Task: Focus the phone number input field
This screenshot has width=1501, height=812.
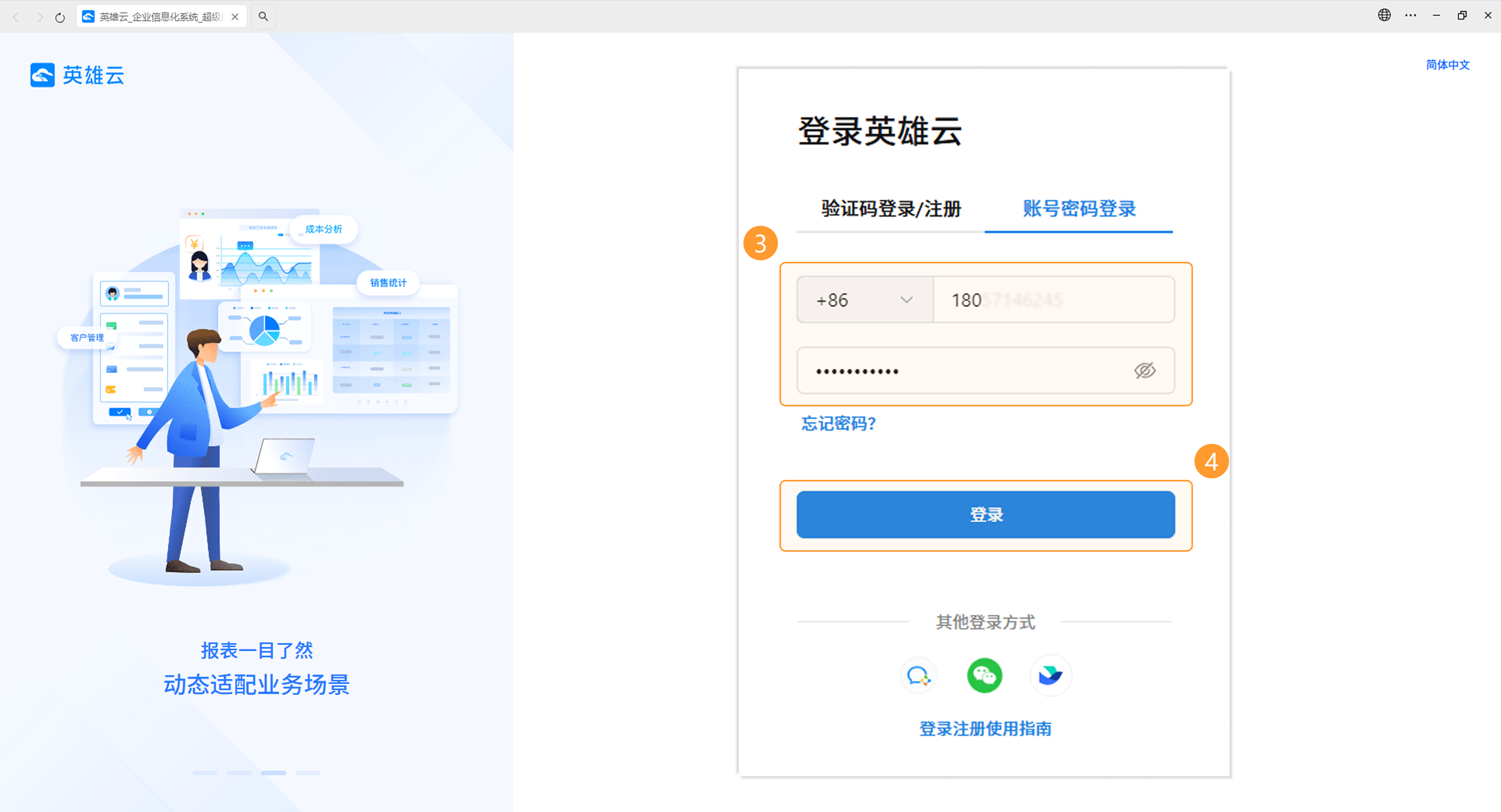Action: point(1053,299)
